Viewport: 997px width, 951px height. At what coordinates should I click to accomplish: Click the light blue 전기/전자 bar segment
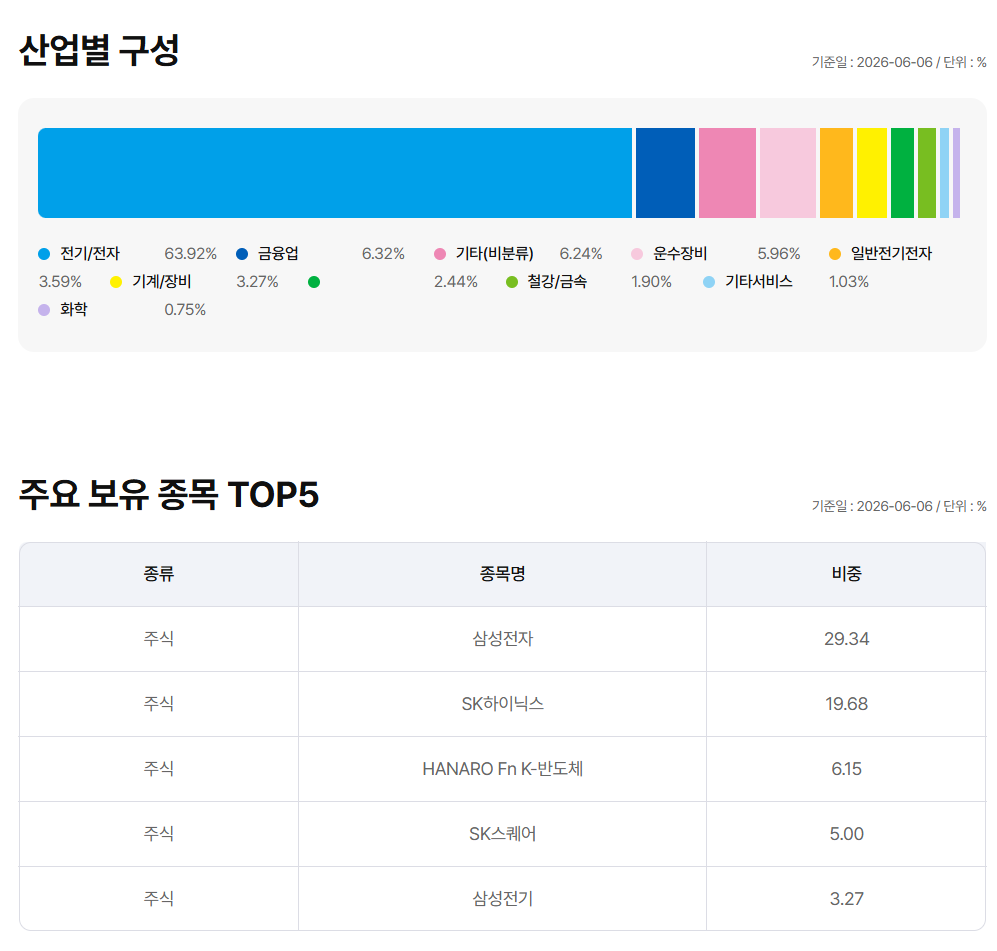[335, 173]
